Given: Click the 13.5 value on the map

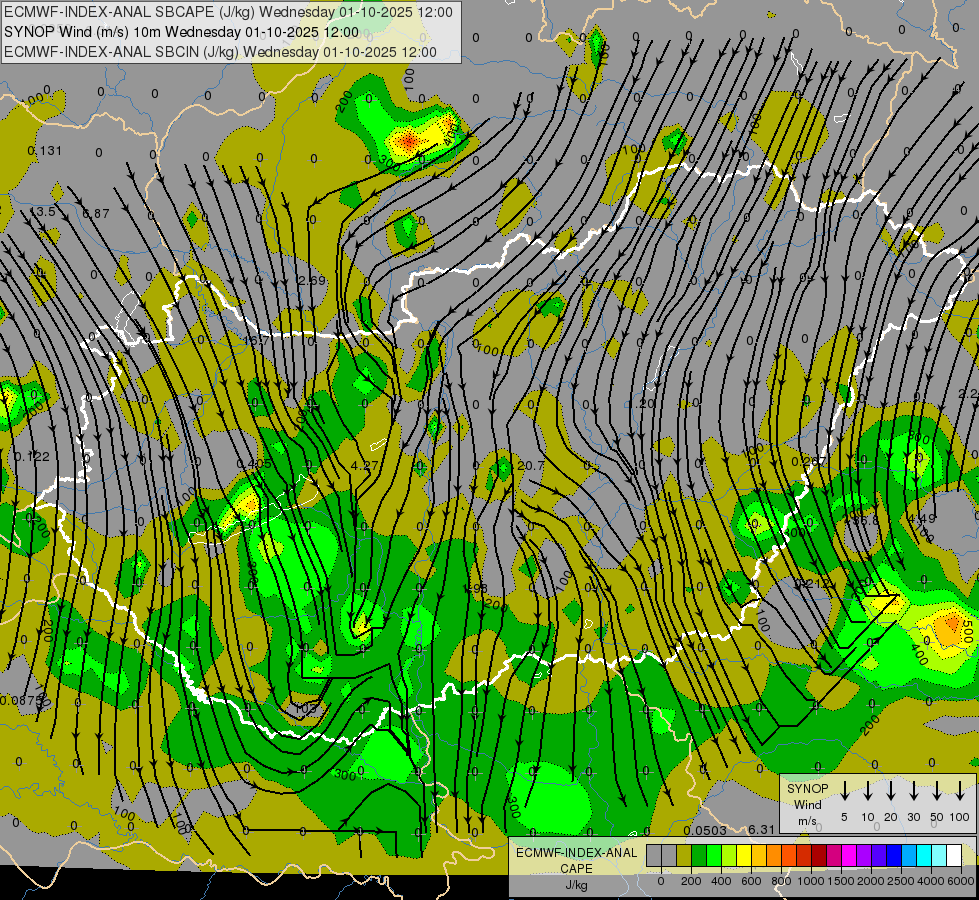Looking at the screenshot, I should click(x=42, y=212).
